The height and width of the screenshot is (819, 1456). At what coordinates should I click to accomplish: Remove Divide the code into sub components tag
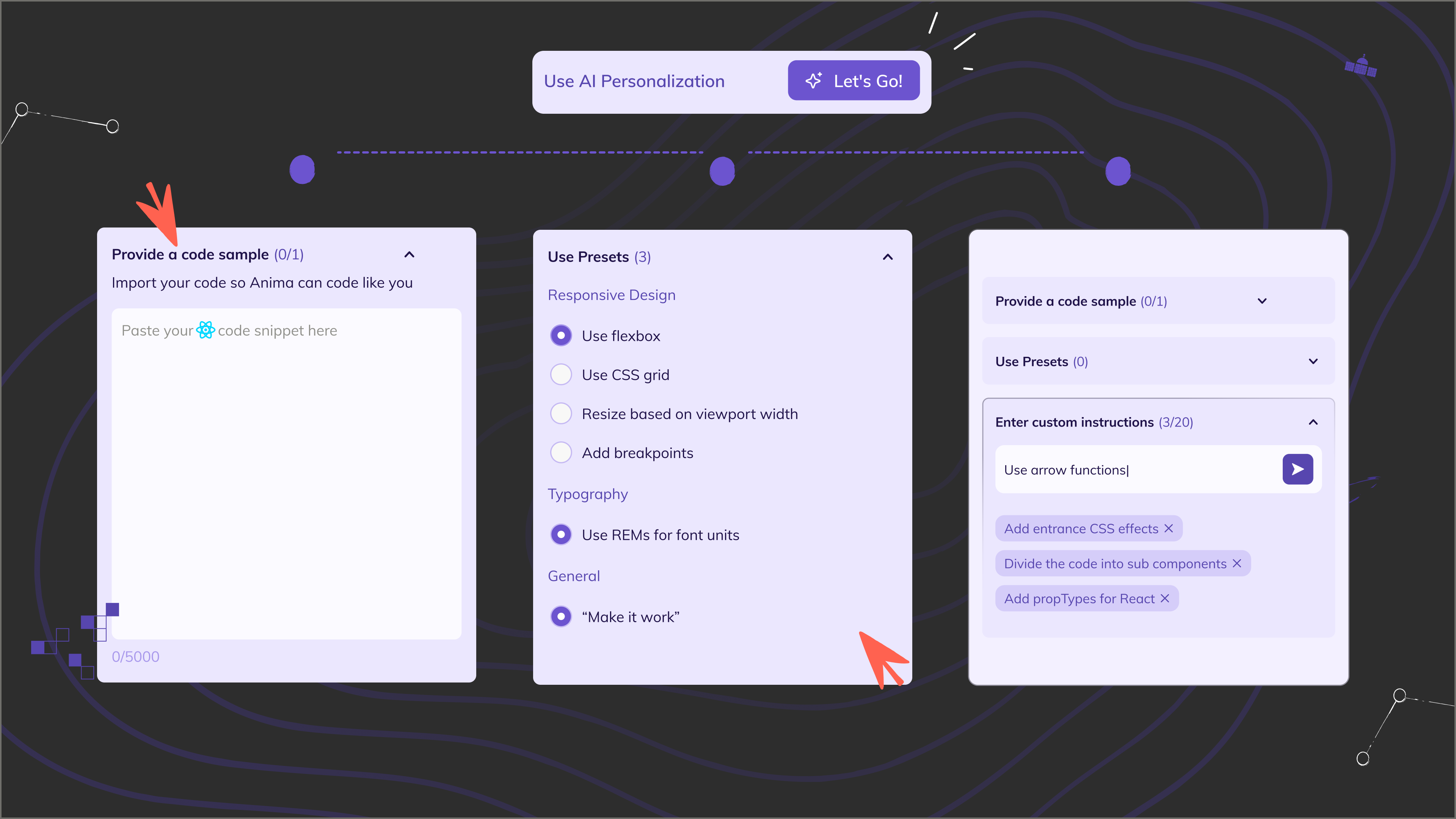[1237, 563]
